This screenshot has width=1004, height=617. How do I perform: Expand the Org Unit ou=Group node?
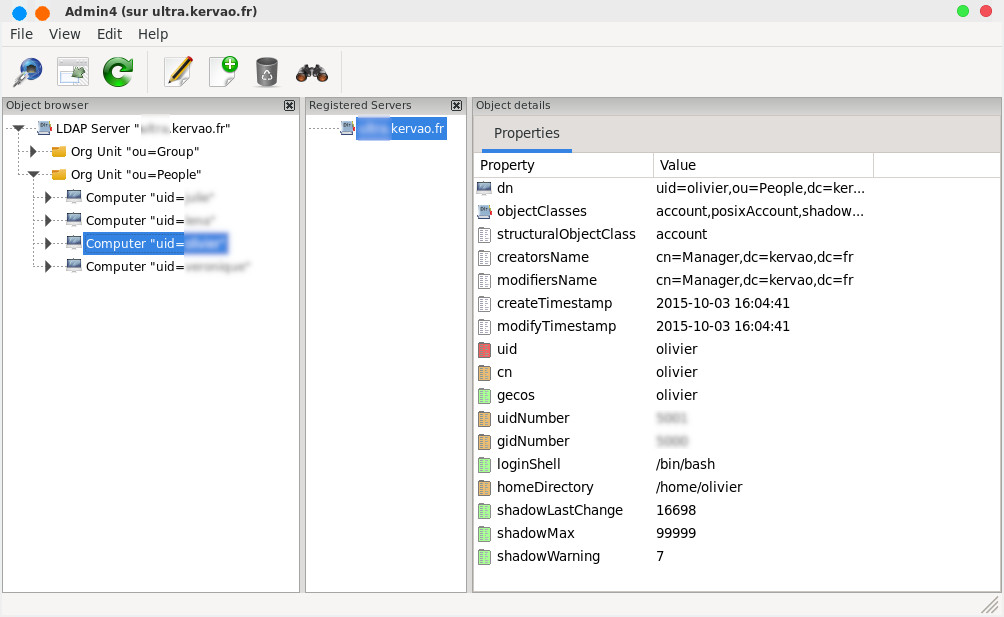[x=33, y=151]
